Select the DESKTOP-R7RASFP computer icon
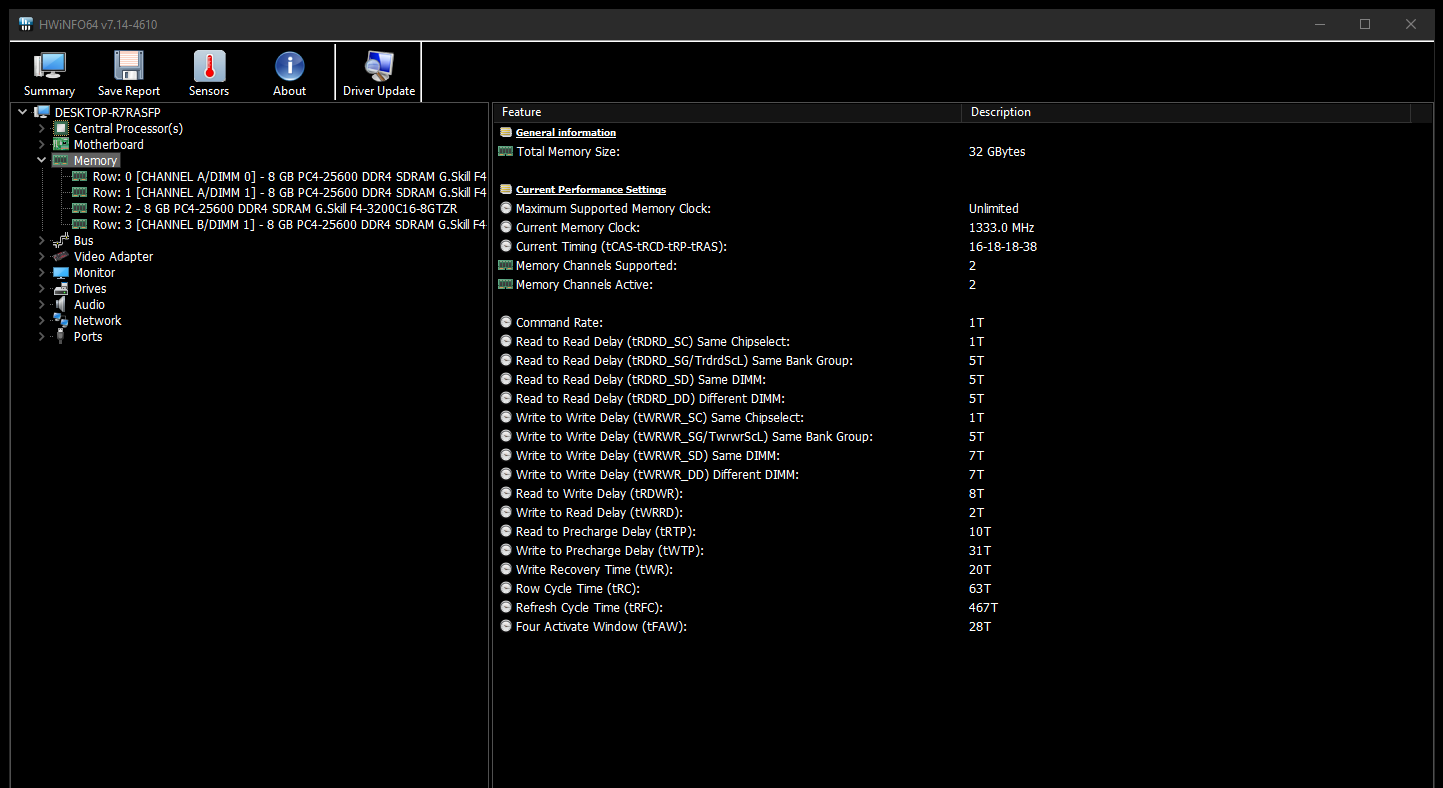Image resolution: width=1443 pixels, height=788 pixels. coord(42,112)
